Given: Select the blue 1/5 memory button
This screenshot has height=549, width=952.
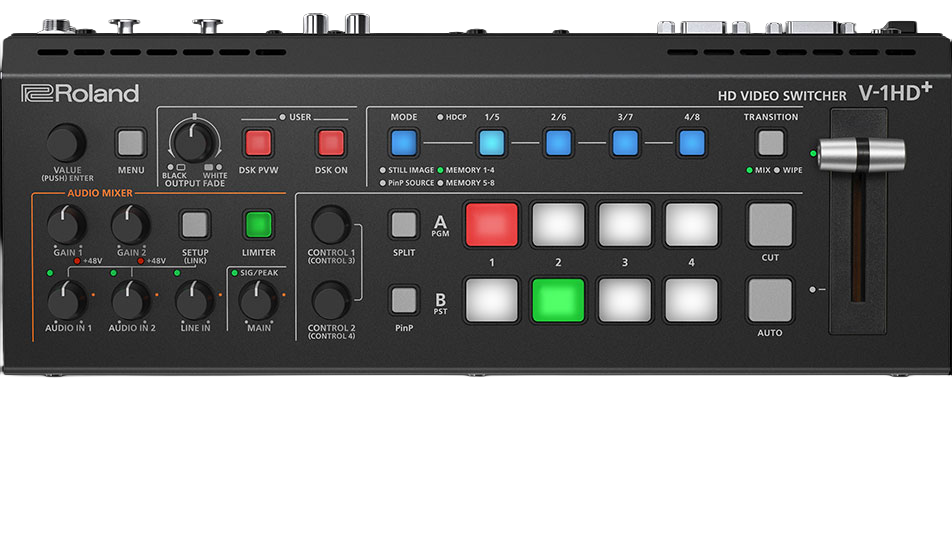Looking at the screenshot, I should (491, 143).
